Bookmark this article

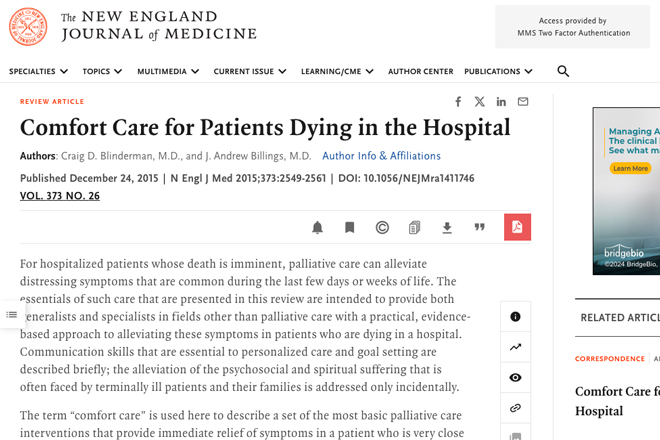tap(350, 228)
